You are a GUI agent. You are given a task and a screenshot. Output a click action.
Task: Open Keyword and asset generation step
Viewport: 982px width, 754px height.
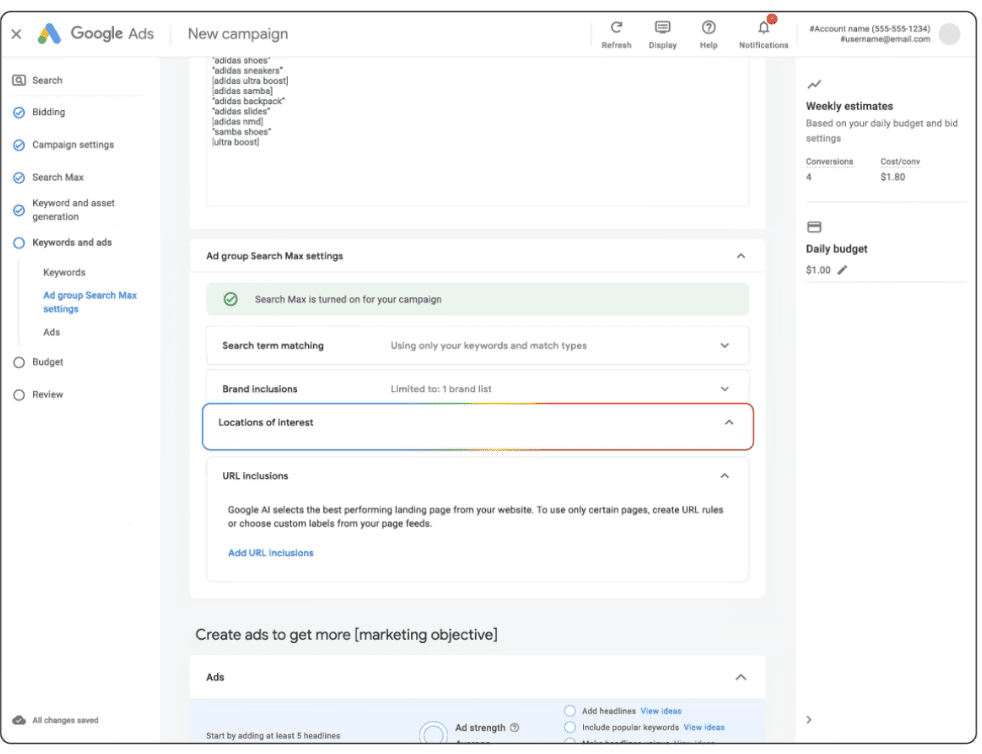[x=73, y=210]
